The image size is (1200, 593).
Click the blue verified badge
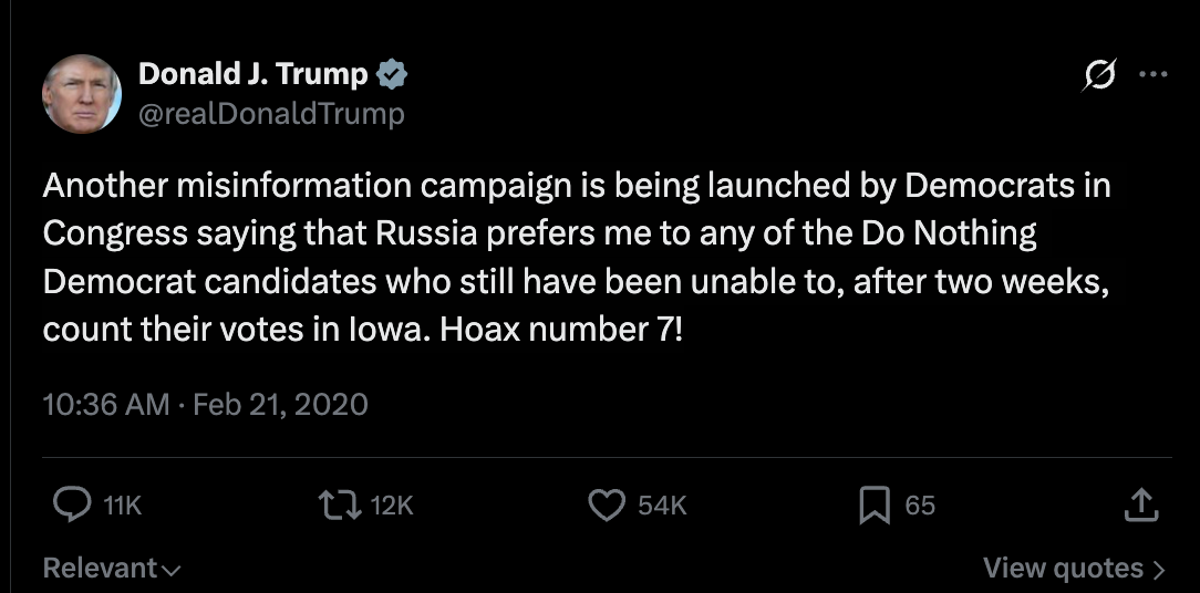(x=390, y=73)
